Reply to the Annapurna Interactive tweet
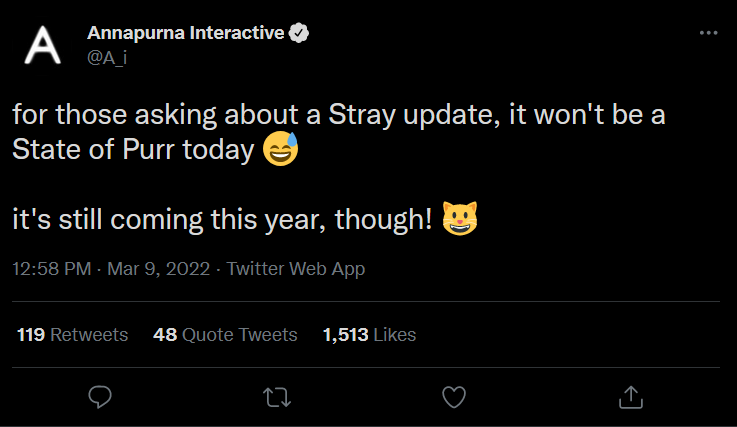The height and width of the screenshot is (427, 737). [99, 397]
